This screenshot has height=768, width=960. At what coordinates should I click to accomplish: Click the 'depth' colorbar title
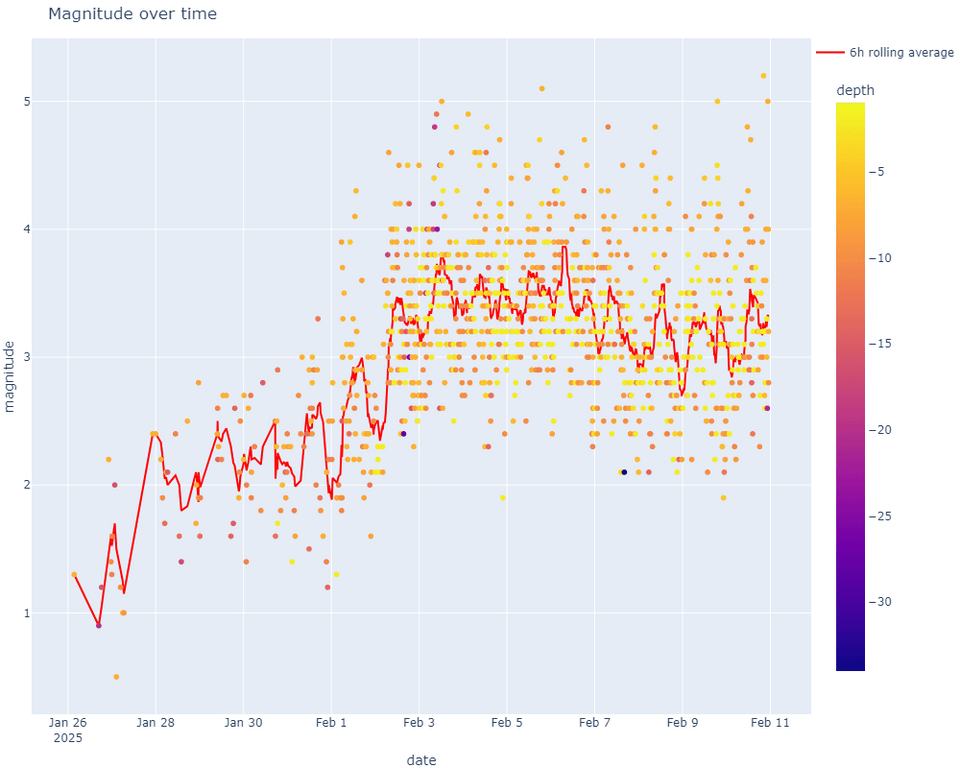[855, 91]
